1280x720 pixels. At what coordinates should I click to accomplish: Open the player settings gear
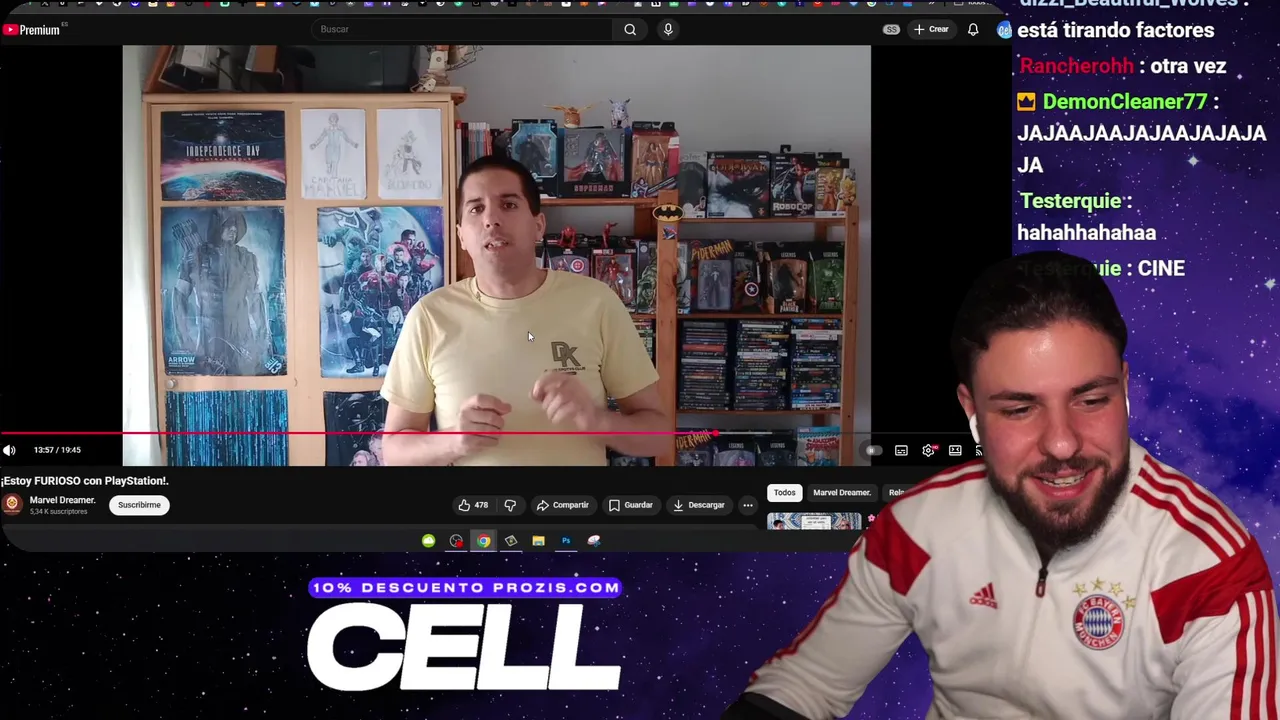tap(928, 451)
